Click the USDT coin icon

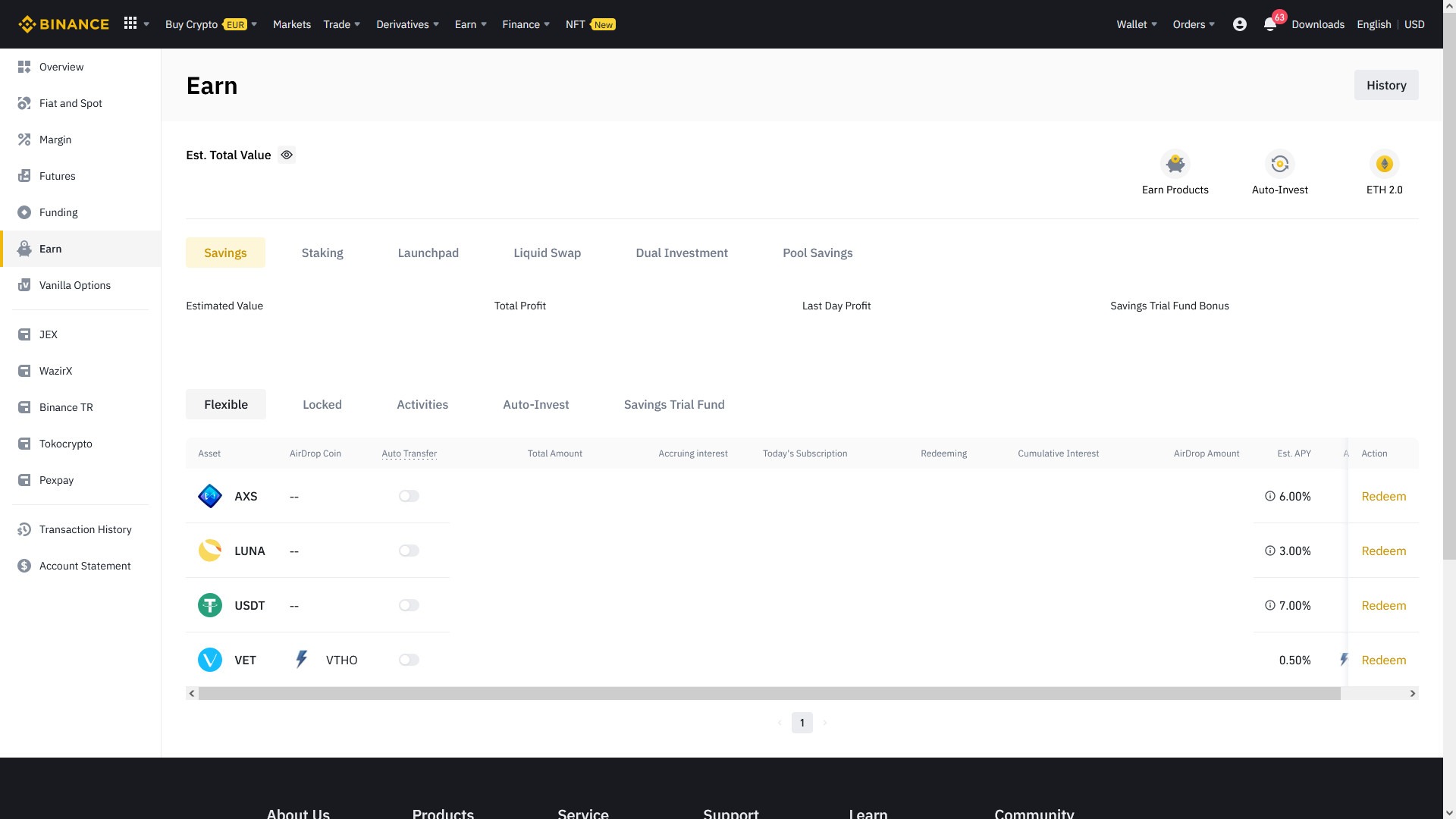pos(210,605)
